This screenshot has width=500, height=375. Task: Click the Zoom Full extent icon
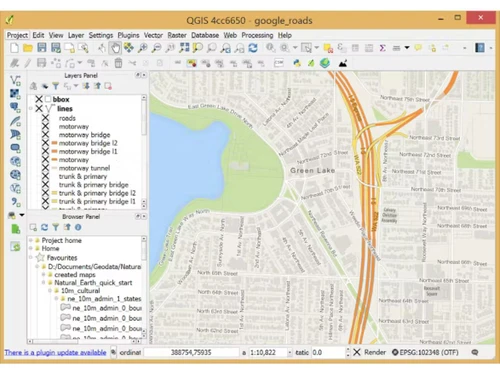184,48
